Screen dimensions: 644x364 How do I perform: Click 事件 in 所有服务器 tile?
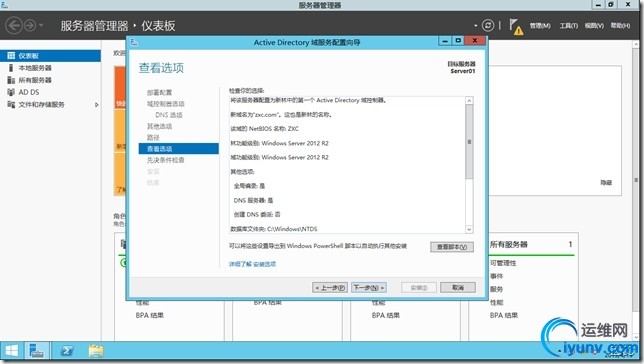click(x=496, y=276)
